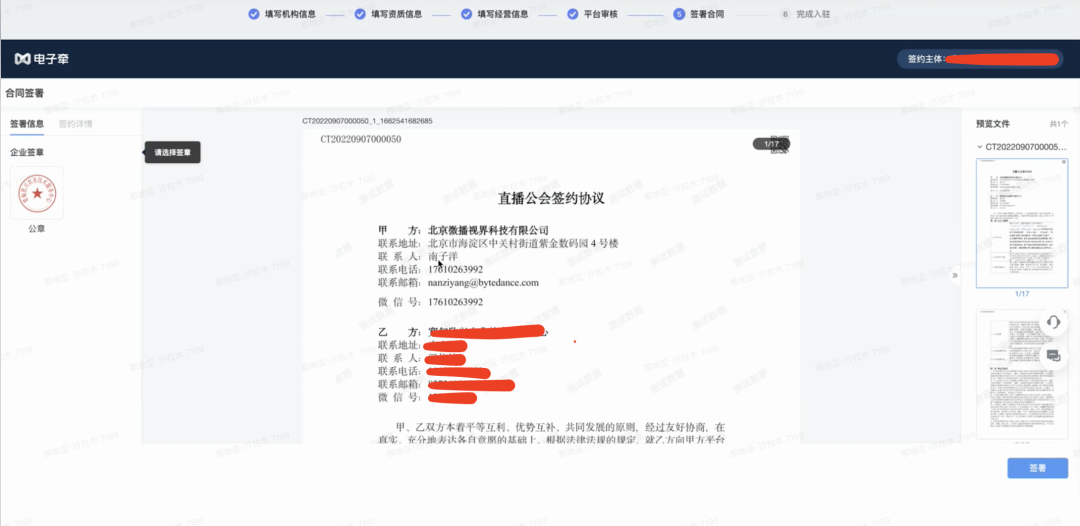Switch to the 签约详情 tab

(76, 124)
